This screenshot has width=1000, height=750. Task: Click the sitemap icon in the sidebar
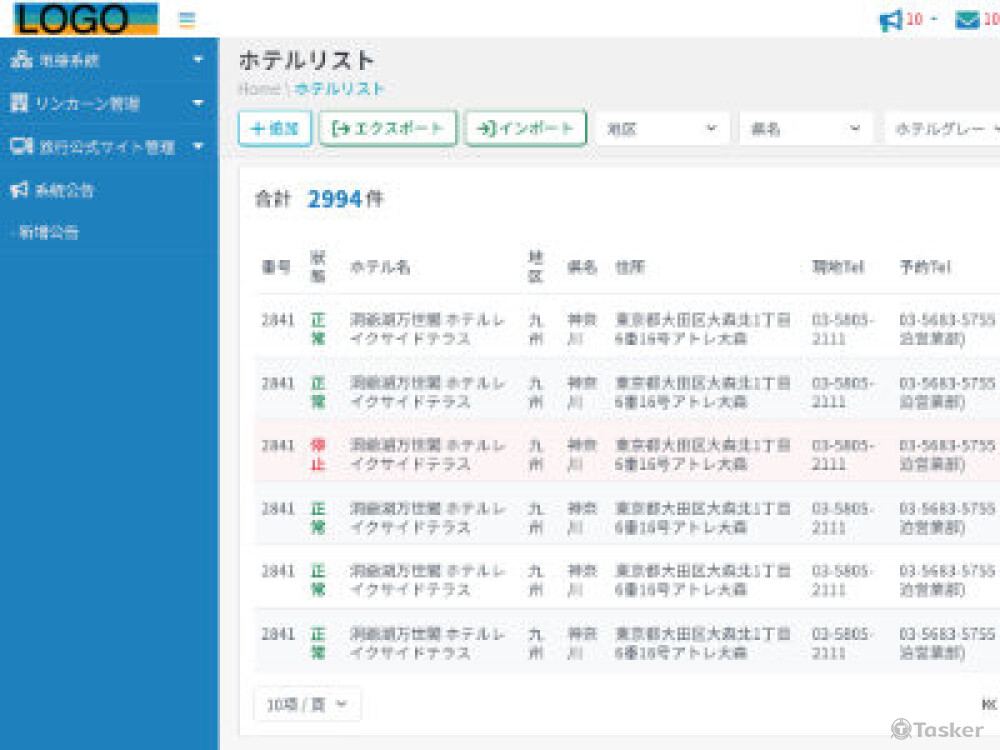click(21, 59)
